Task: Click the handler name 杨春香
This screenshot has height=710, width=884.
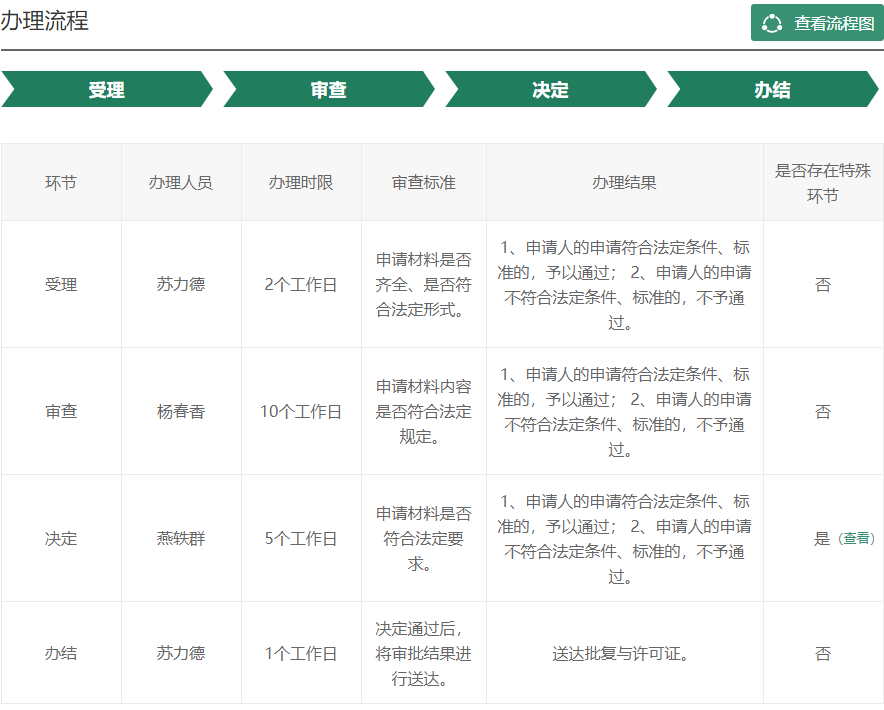Action: (x=181, y=411)
